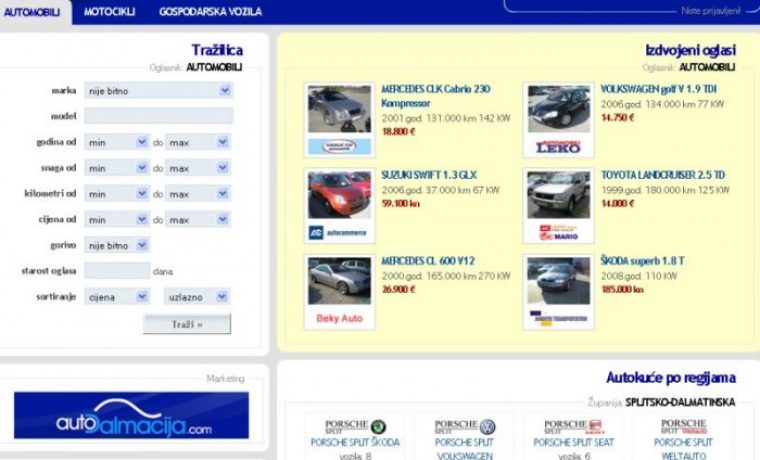
Task: Open Suzuki Swift 1.3 GLX listing
Action: [x=429, y=175]
